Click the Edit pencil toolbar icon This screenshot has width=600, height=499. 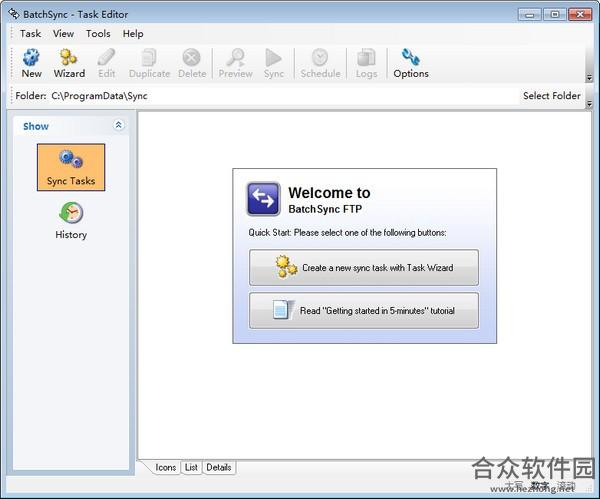click(106, 63)
